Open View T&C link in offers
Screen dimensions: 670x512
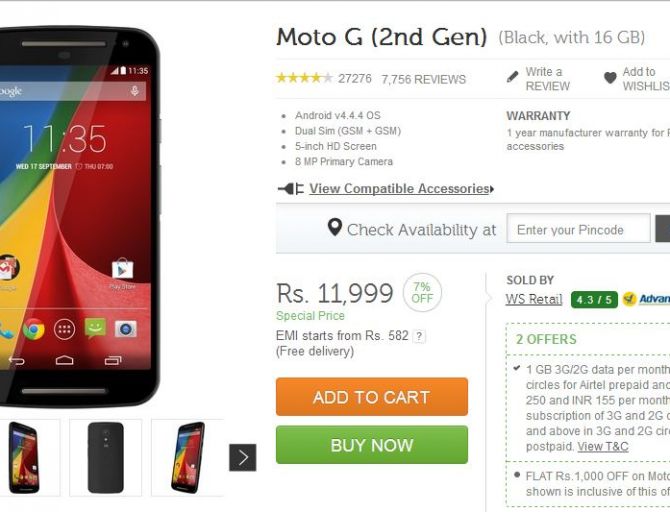603,447
